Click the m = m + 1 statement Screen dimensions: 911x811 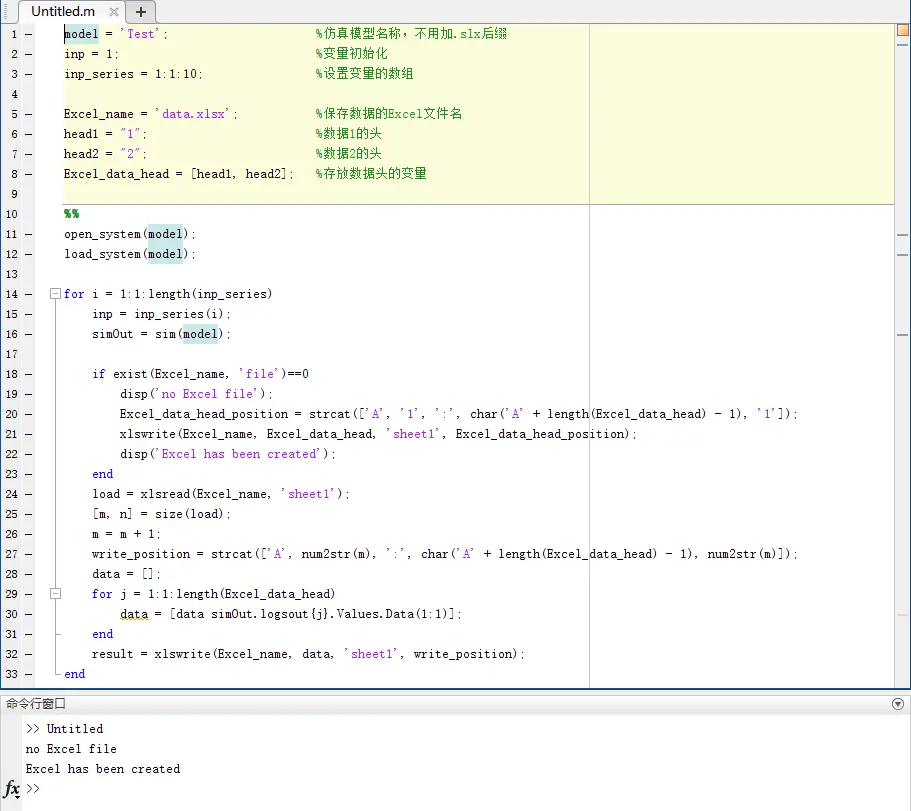(126, 534)
